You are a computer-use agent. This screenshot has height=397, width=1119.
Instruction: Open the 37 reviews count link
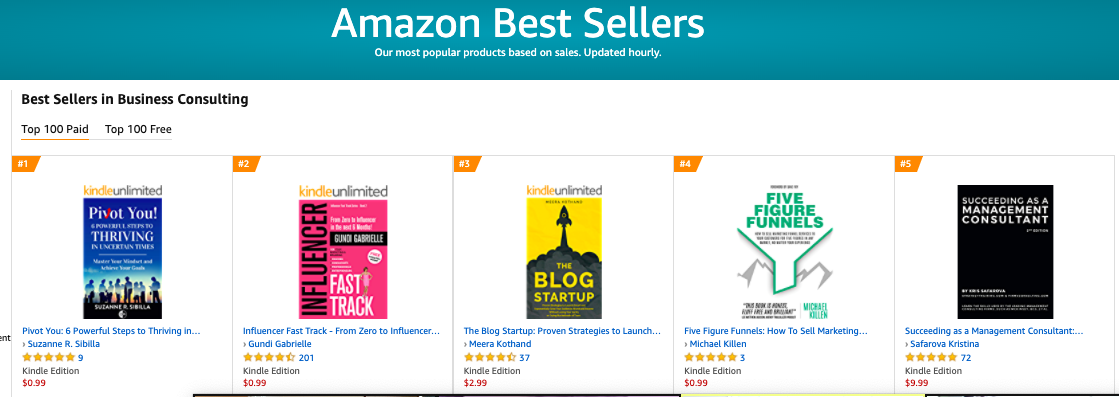point(525,358)
